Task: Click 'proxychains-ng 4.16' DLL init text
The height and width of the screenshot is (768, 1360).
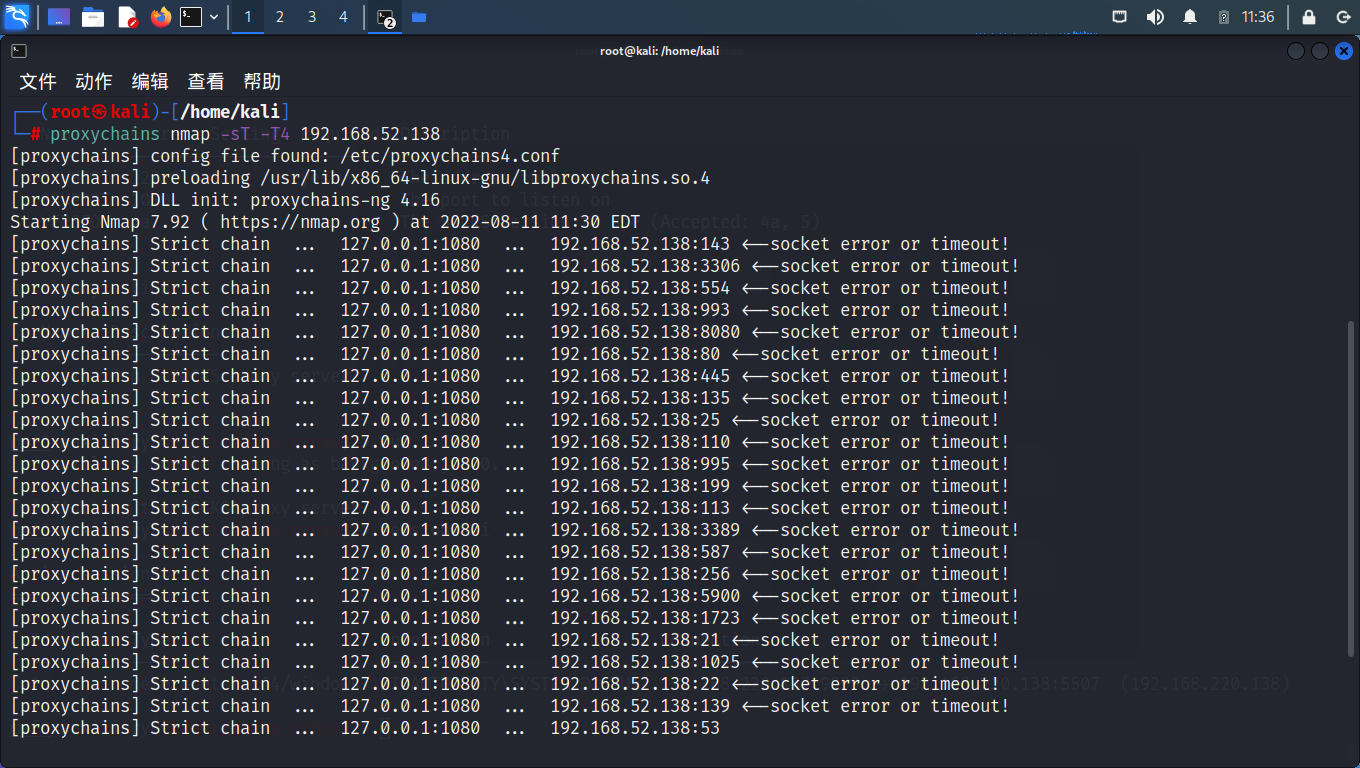Action: coord(345,200)
